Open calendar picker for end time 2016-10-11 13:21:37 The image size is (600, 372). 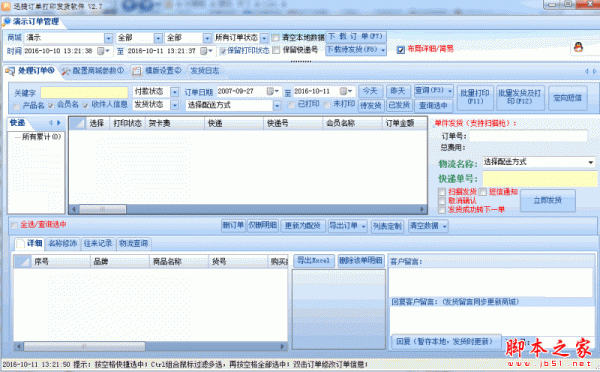[207, 51]
